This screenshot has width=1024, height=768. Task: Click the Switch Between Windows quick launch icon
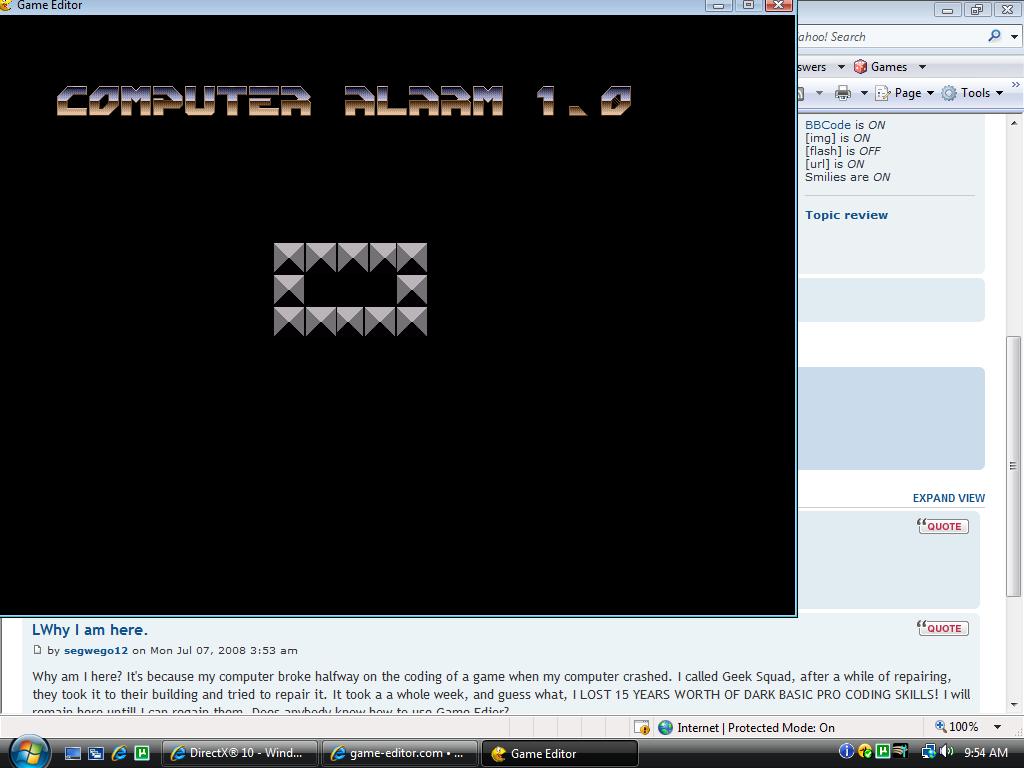click(x=96, y=753)
